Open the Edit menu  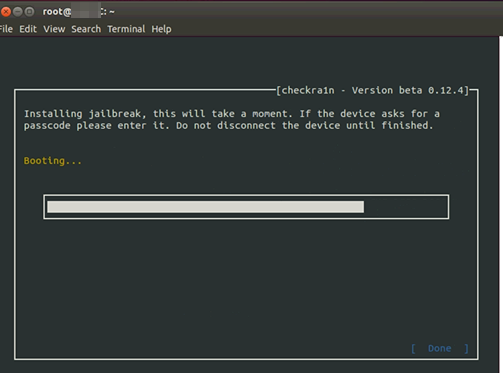click(28, 29)
